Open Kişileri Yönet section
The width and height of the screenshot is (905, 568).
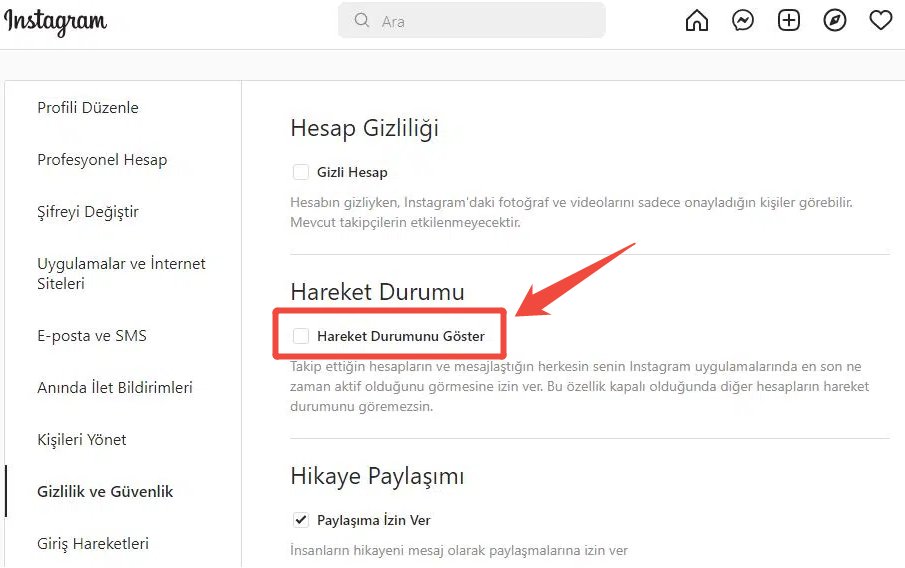81,440
